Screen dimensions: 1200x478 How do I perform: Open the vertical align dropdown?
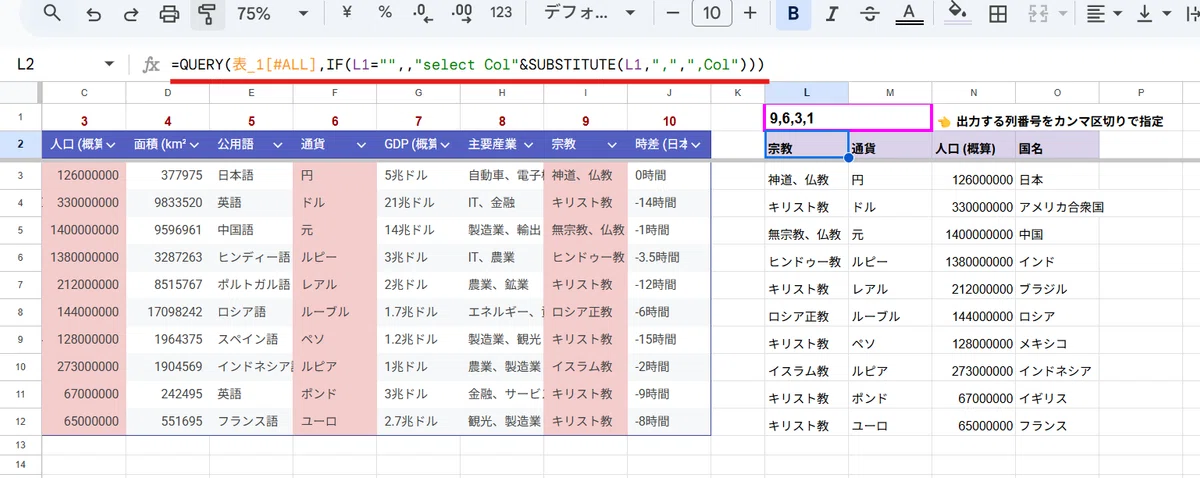(1153, 14)
